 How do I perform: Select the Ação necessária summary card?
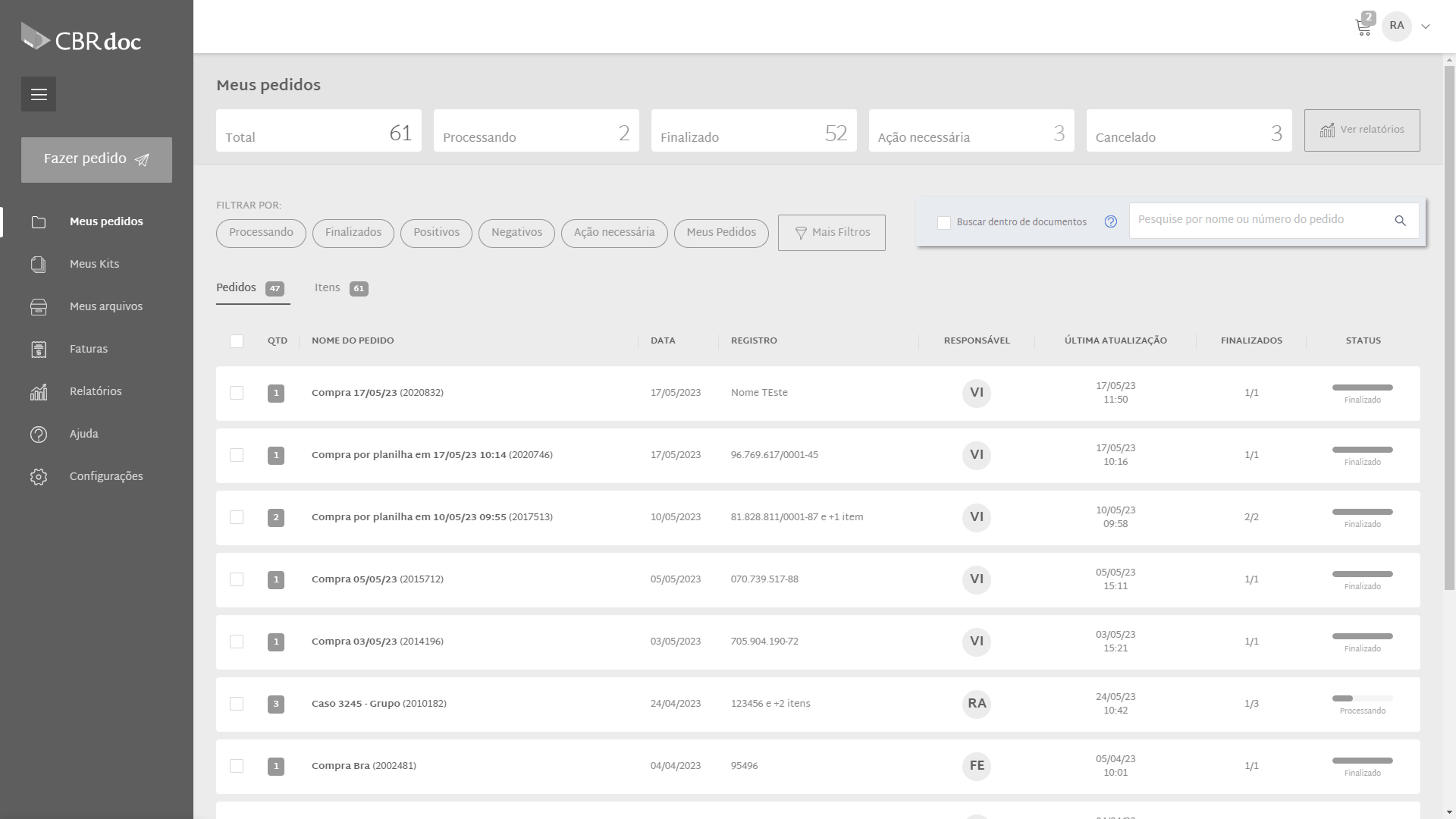pyautogui.click(x=972, y=131)
